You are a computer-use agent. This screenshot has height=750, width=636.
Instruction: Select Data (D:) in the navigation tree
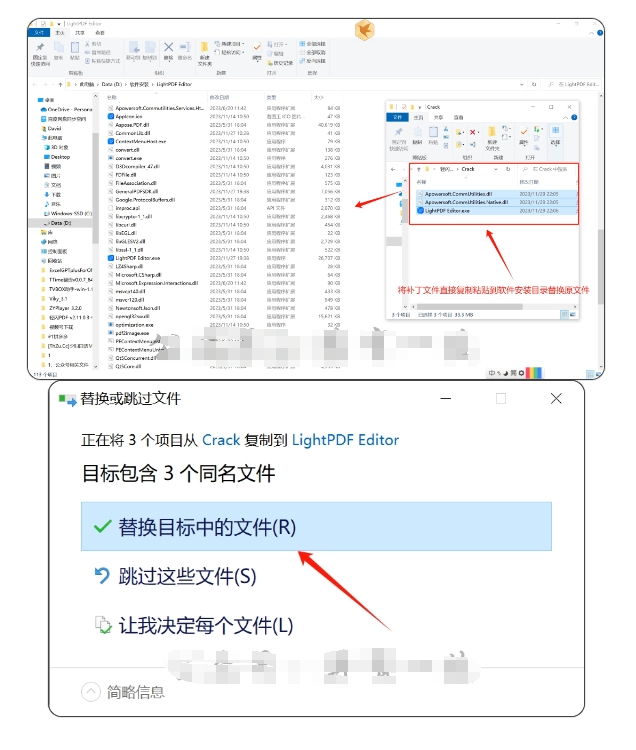[x=61, y=223]
